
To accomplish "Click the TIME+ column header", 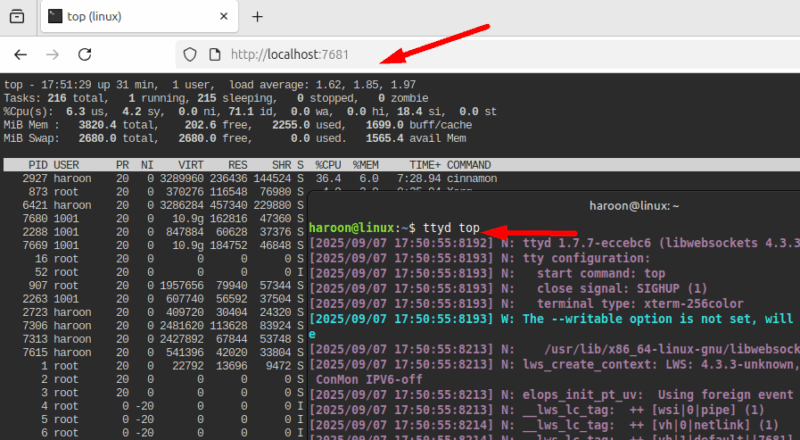I will 425,165.
